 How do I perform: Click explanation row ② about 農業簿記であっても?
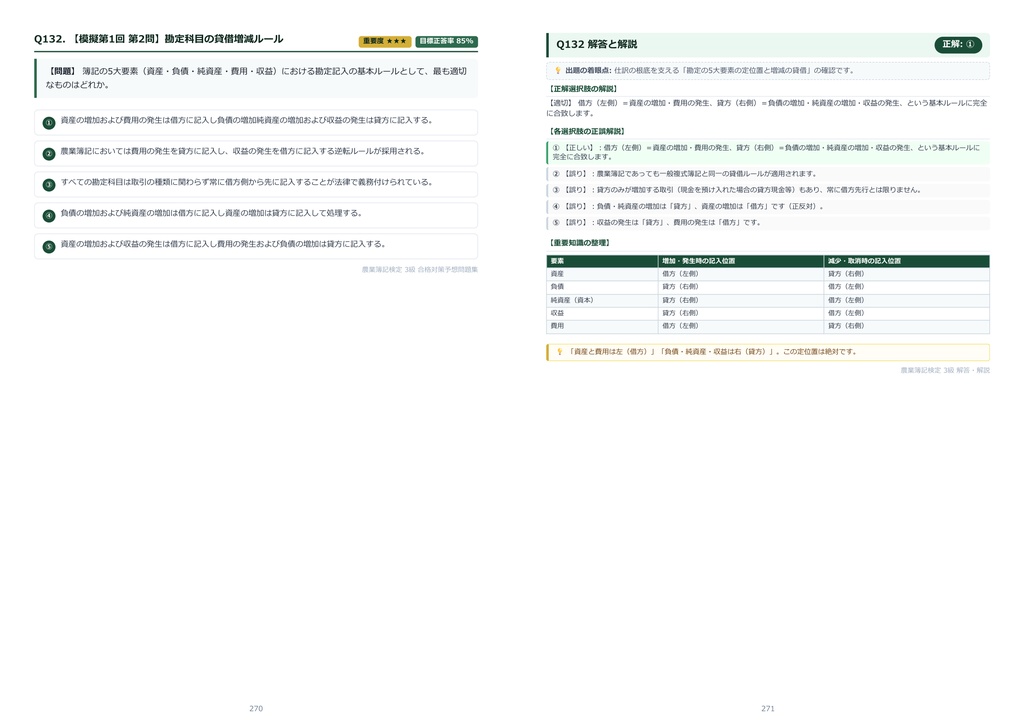(x=768, y=174)
